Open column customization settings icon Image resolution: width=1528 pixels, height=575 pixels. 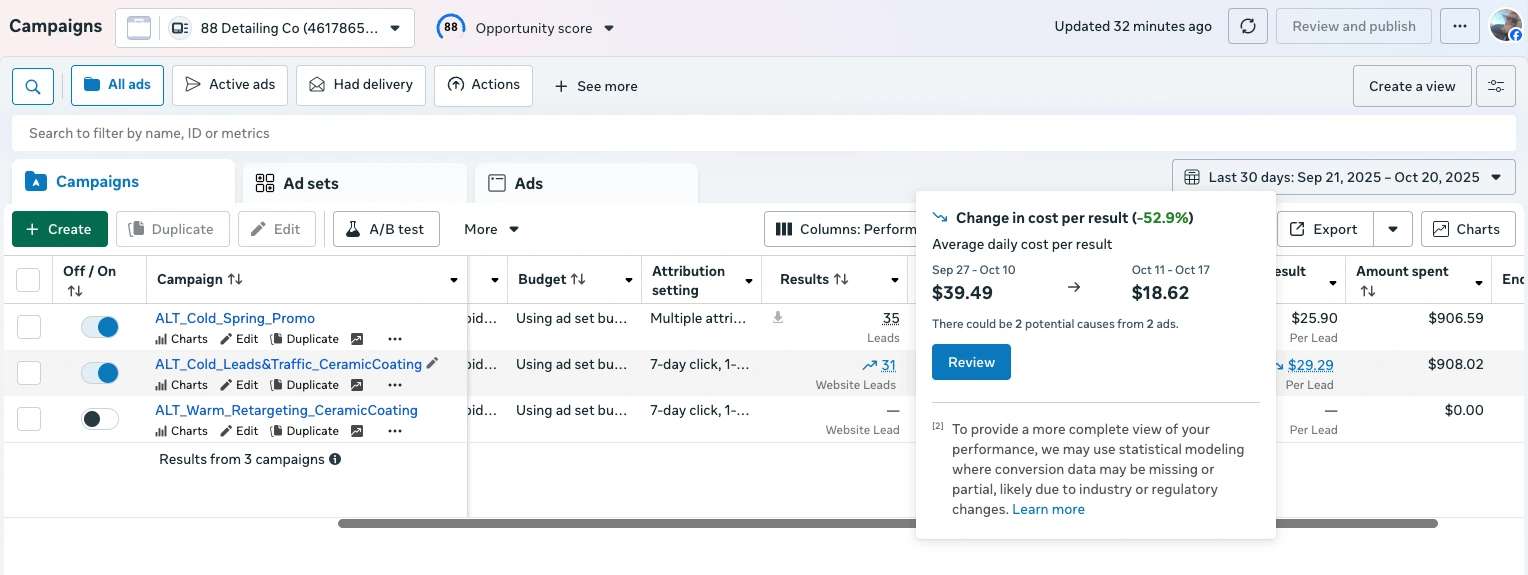[x=1496, y=86]
